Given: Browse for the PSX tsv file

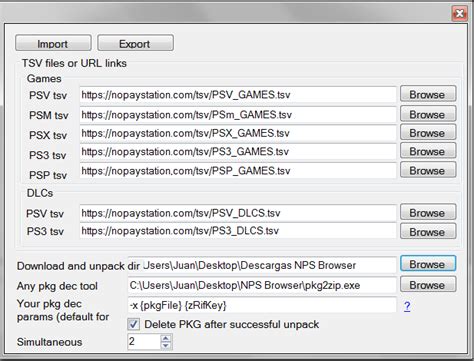Looking at the screenshot, I should pyautogui.click(x=428, y=132).
